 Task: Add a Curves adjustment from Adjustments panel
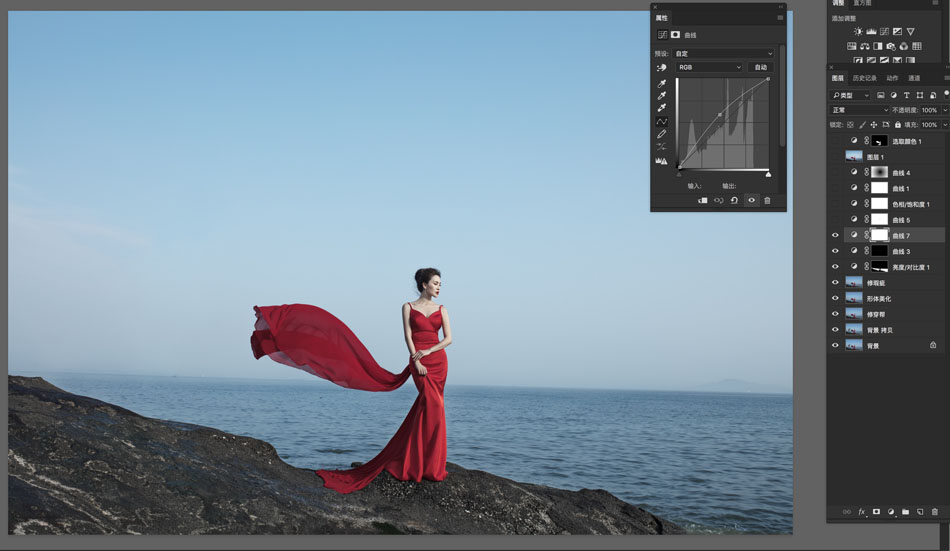click(885, 32)
